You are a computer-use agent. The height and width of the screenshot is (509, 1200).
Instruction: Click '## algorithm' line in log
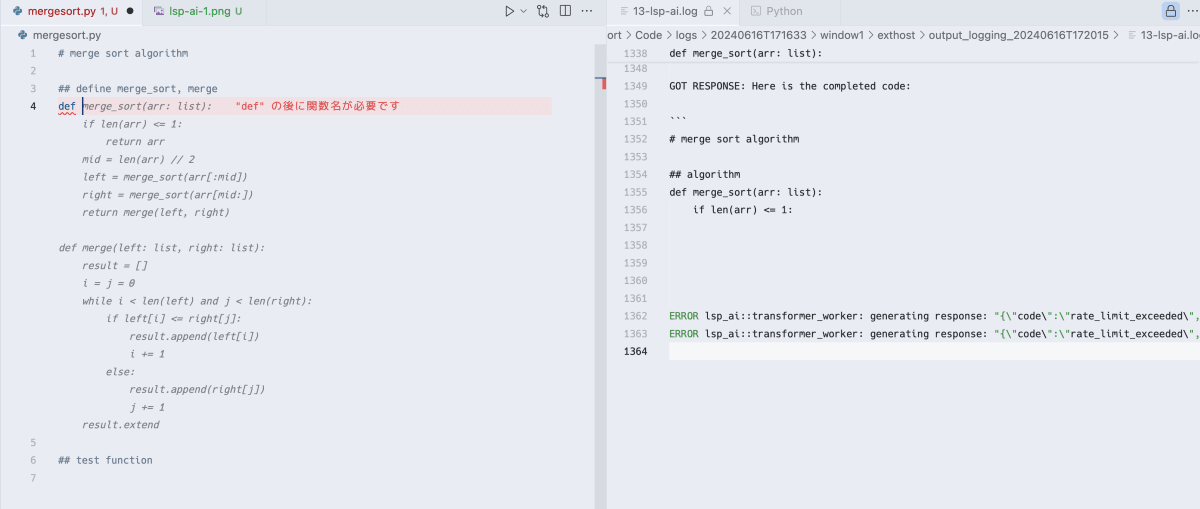704,174
